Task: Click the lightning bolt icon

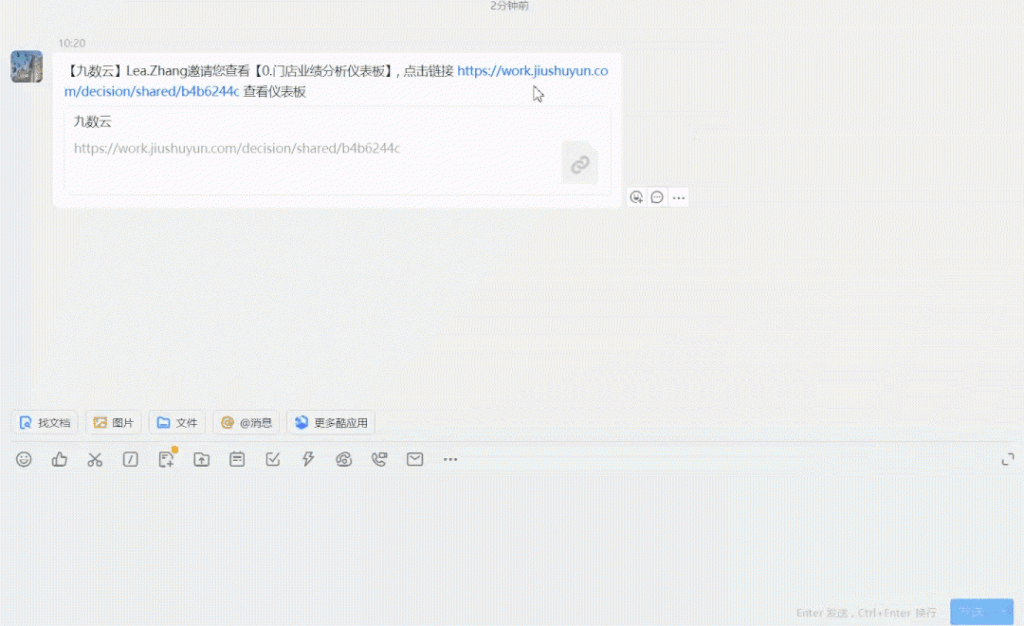Action: pos(308,459)
